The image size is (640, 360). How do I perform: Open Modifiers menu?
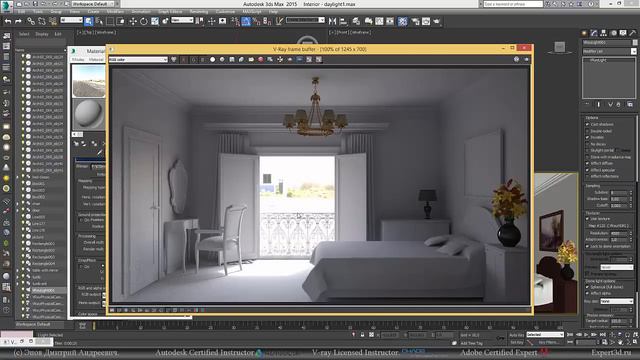tap(115, 12)
